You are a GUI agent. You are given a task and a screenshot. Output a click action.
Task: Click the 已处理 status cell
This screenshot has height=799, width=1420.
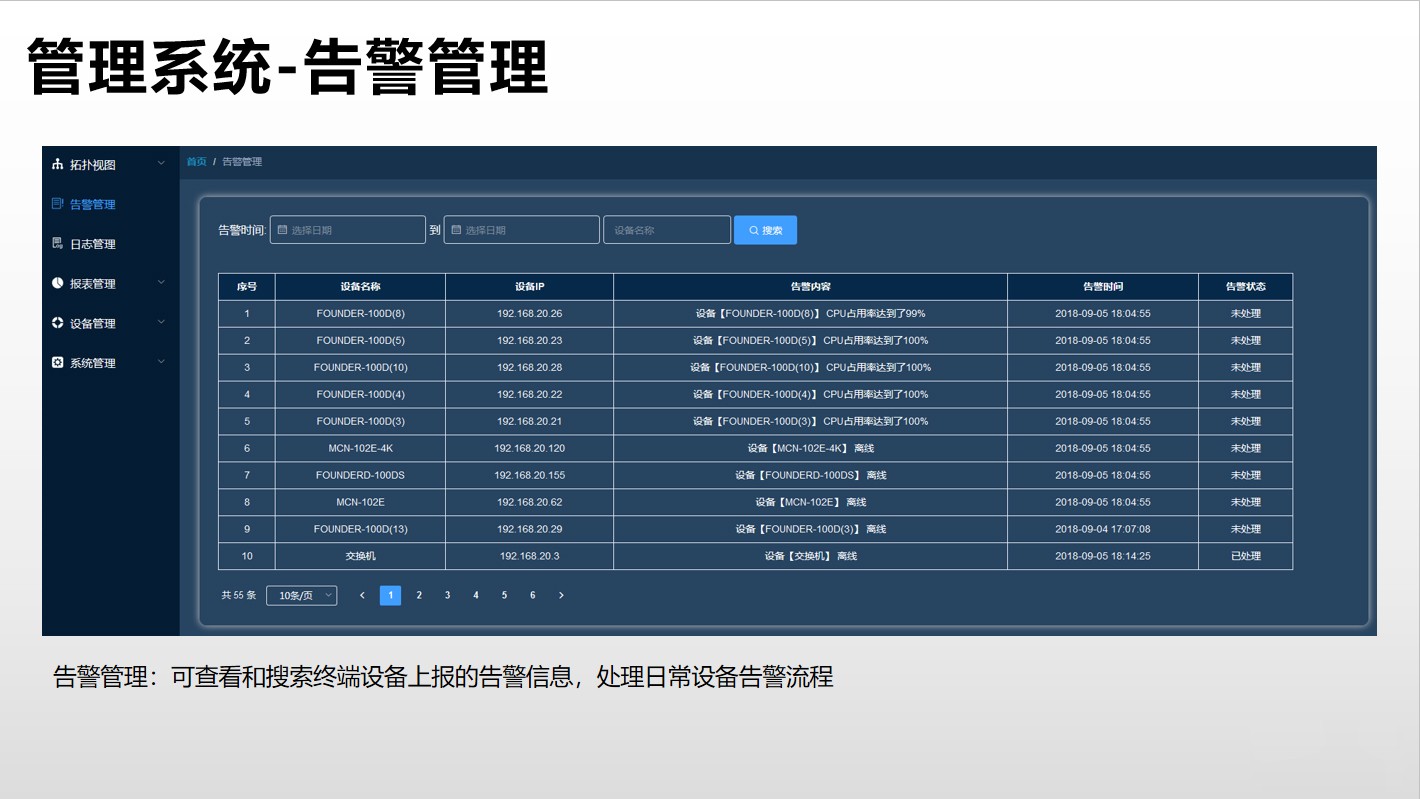point(1245,557)
